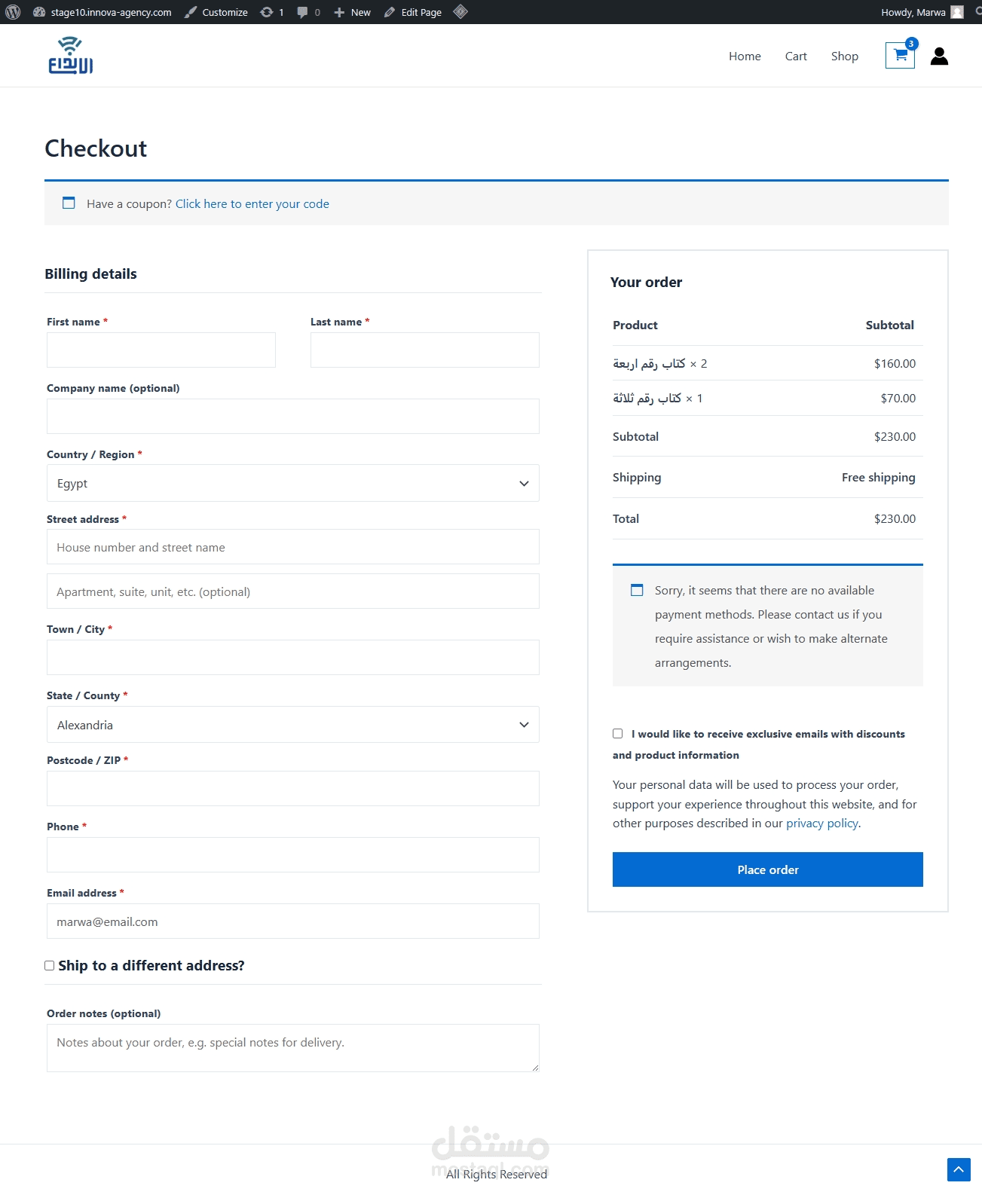Click the WordPress logo in admin bar
Screen dimensions: 982x1204
click(x=13, y=12)
